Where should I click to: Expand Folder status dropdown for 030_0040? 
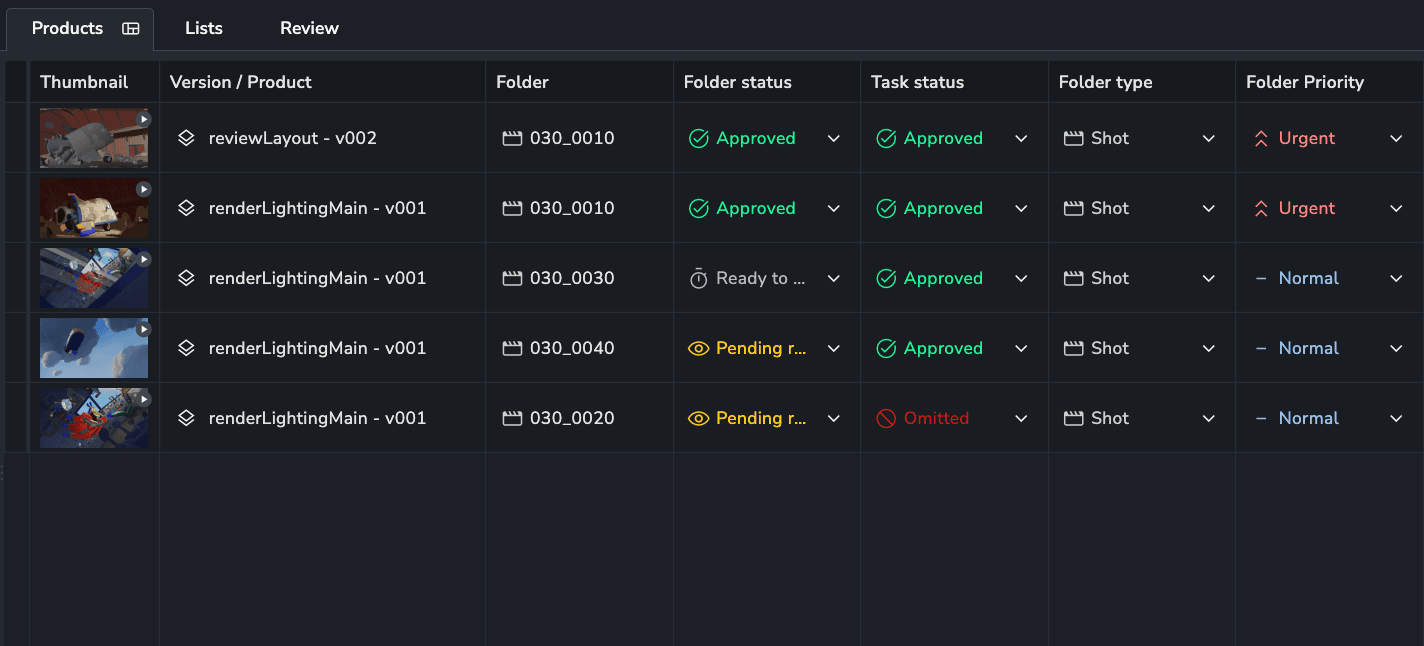pos(834,348)
